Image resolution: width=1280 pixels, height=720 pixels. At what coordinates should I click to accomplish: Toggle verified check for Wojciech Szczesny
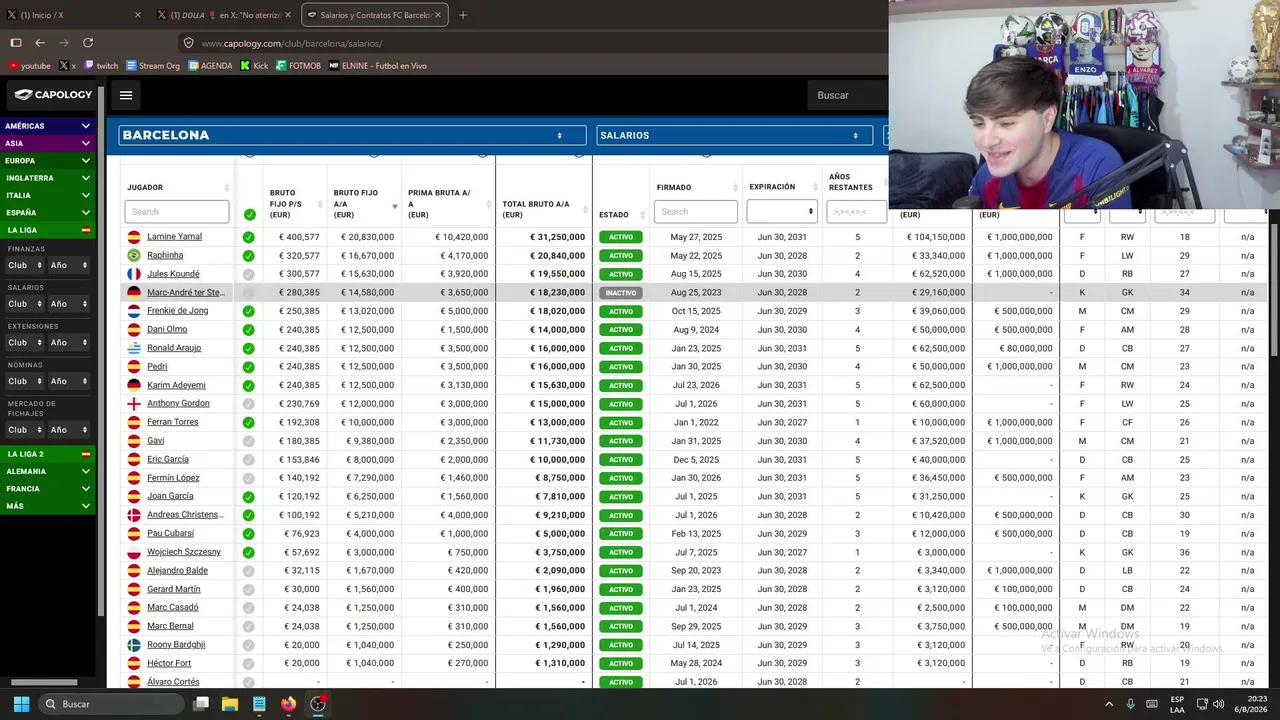point(249,552)
